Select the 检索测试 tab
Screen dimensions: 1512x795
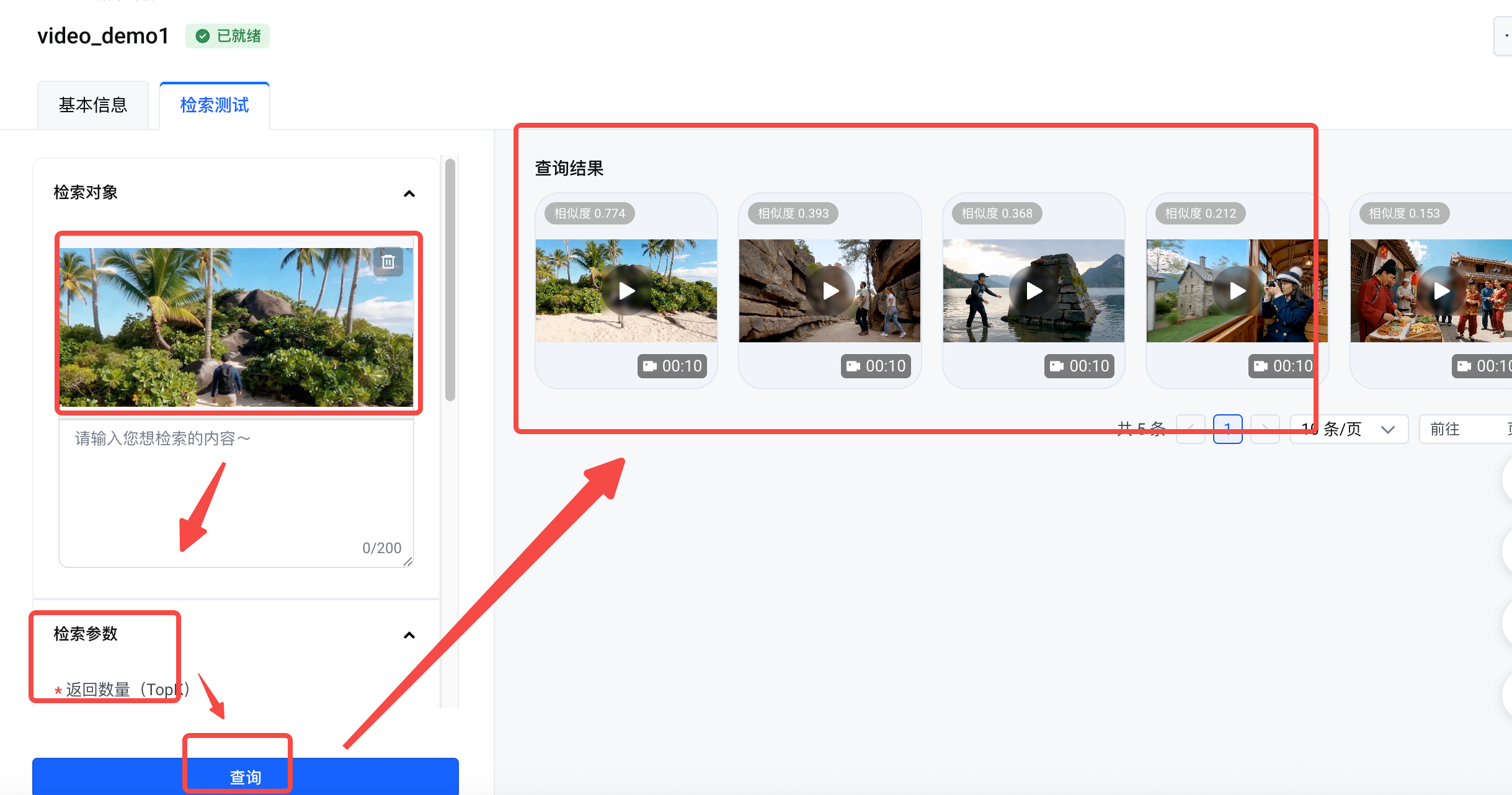pos(215,105)
